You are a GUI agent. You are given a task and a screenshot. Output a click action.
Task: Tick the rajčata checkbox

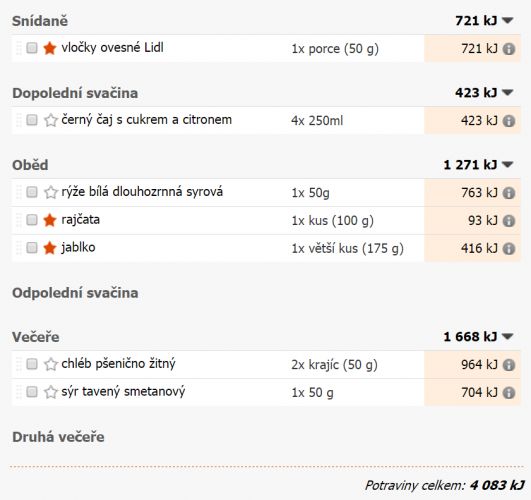(x=32, y=220)
